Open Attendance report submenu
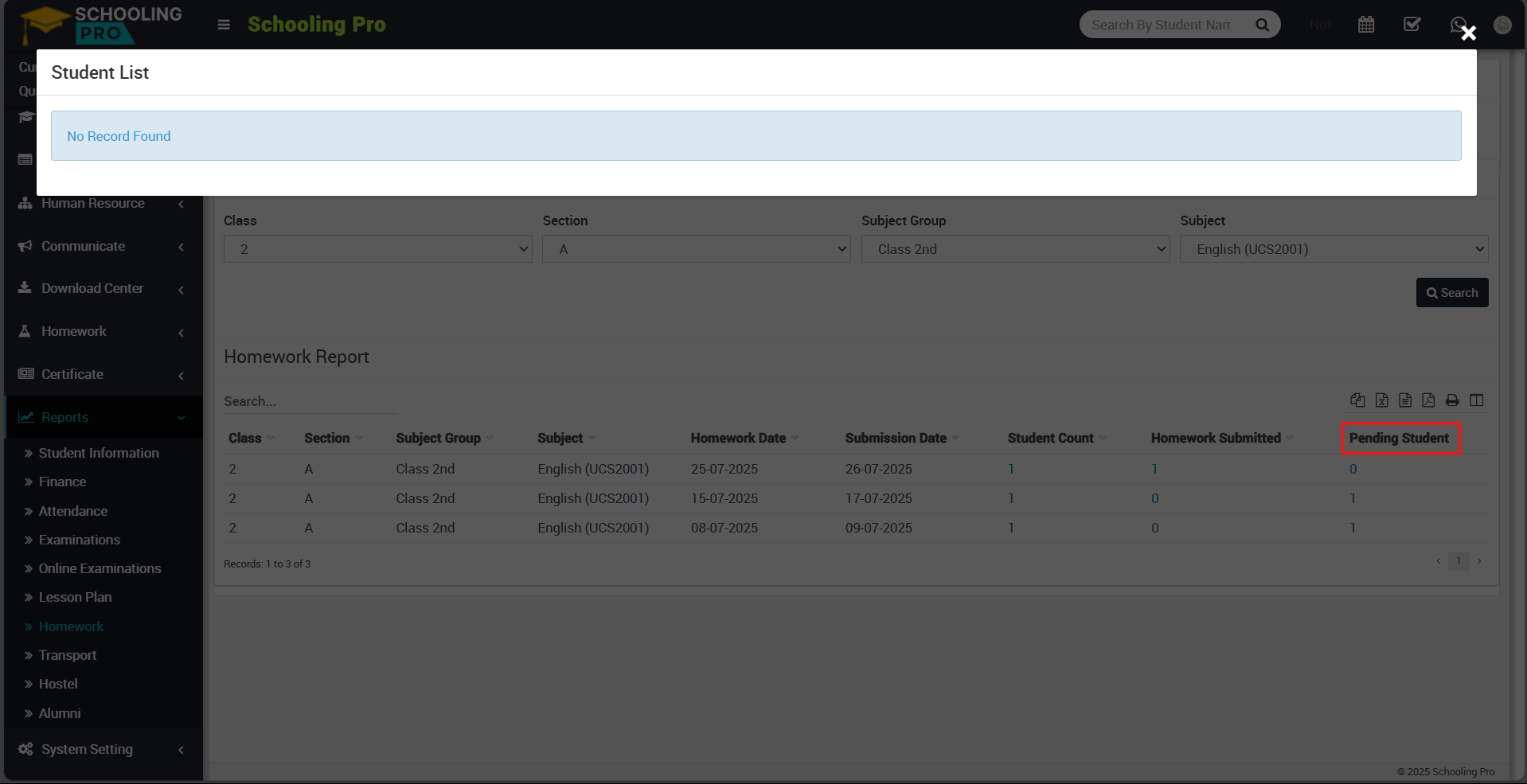 73,511
